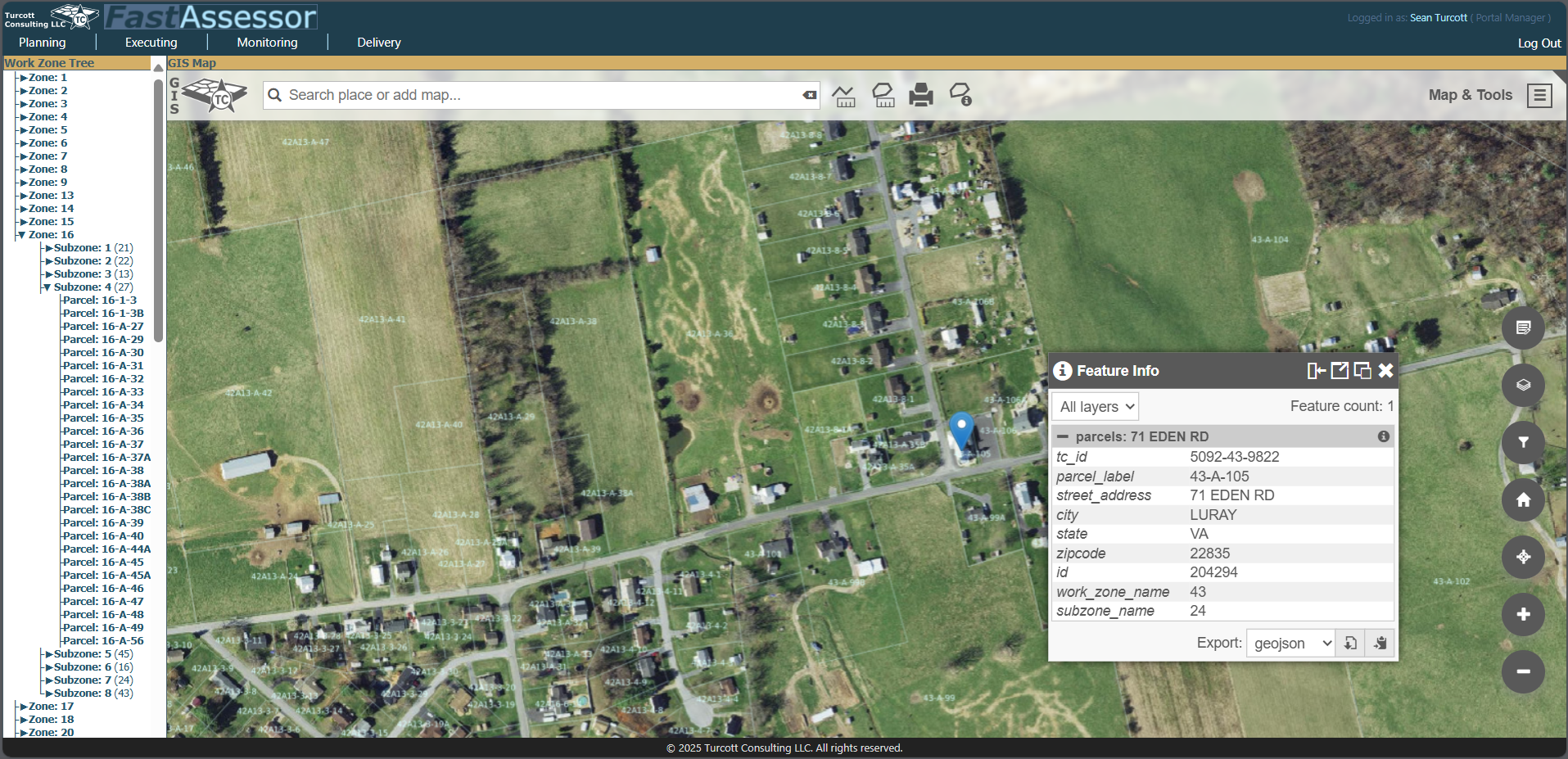Open the geojson export format dropdown

[1290, 643]
